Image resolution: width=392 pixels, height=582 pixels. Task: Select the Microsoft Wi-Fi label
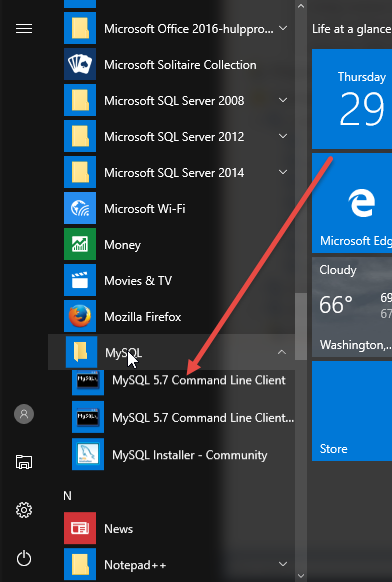click(x=144, y=209)
